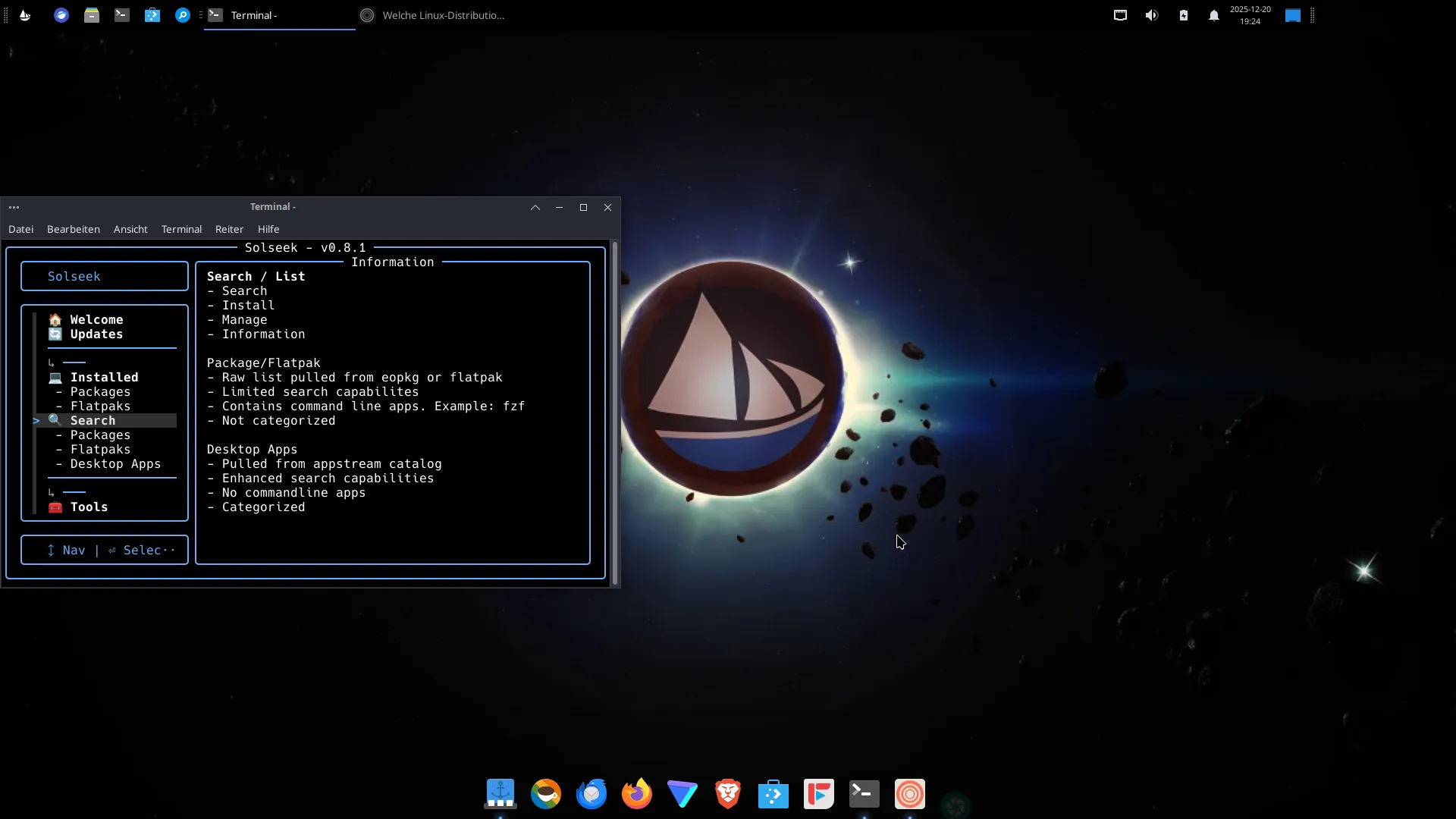
Task: Click the anchor dock settings icon
Action: [x=500, y=794]
